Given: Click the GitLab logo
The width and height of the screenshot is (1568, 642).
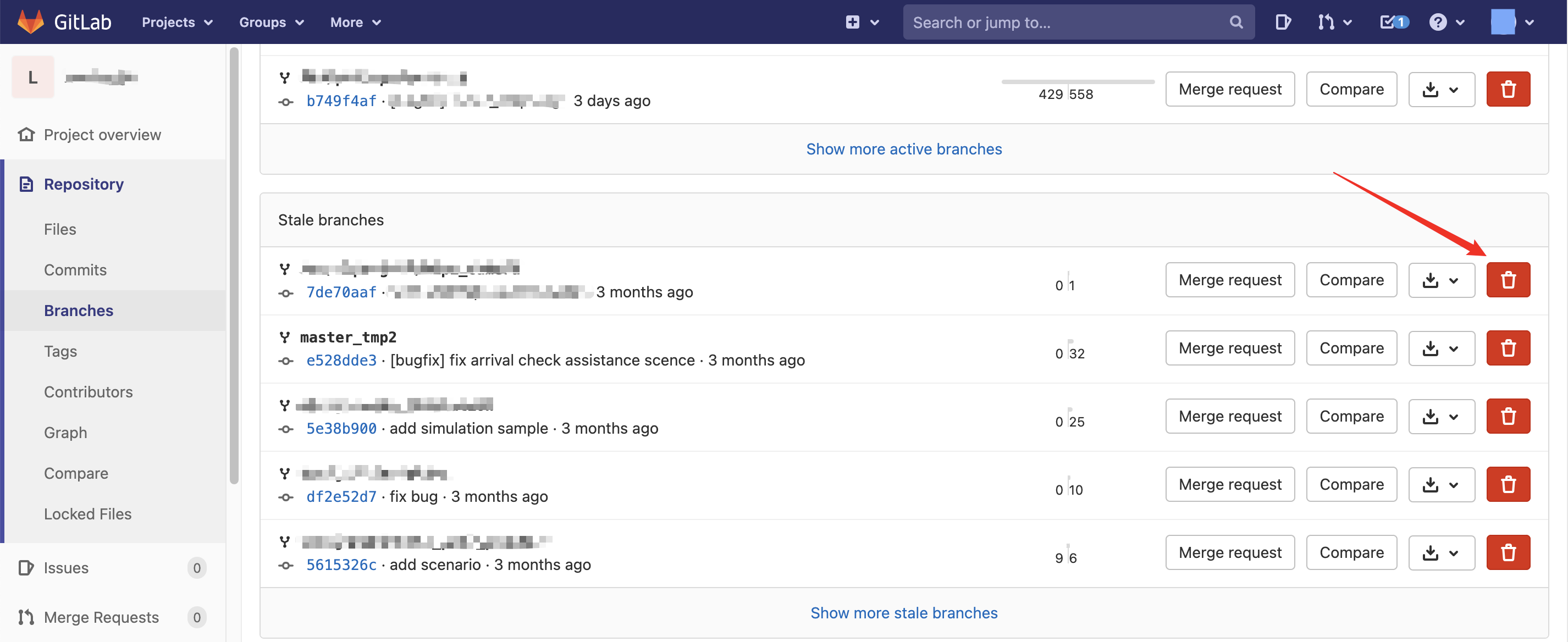Looking at the screenshot, I should click(x=64, y=22).
